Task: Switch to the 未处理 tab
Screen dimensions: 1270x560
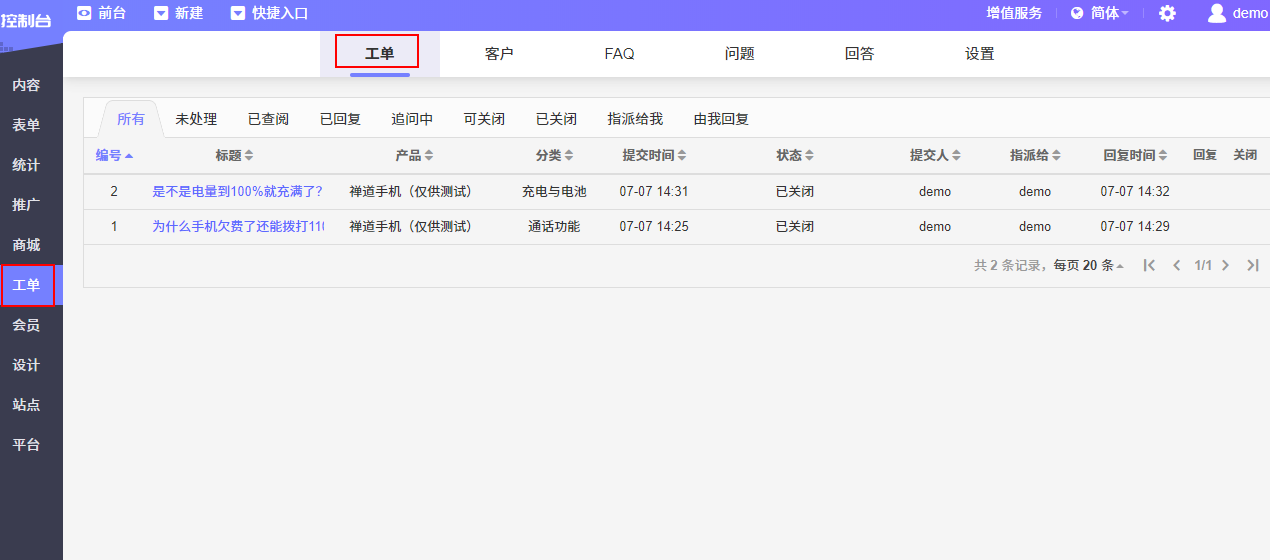Action: [x=196, y=119]
